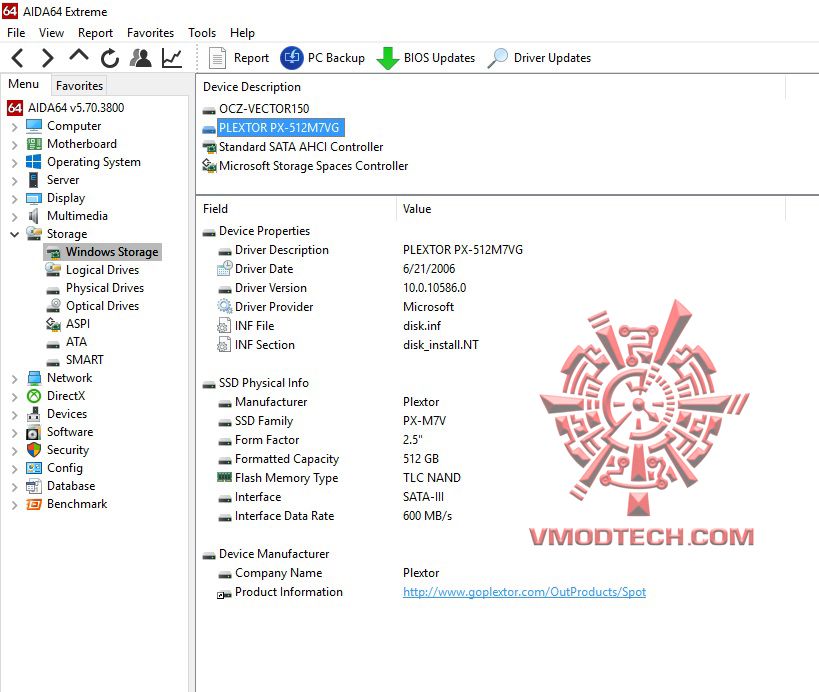Go forward with the right arrow icon
819x692 pixels.
(x=47, y=57)
